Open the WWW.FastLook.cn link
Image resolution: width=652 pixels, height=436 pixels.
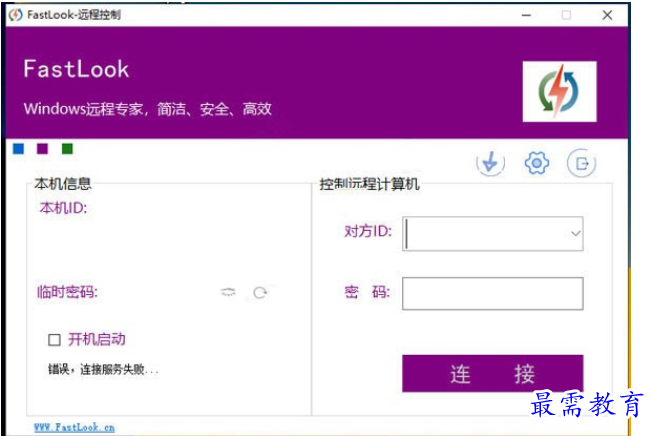(x=74, y=427)
